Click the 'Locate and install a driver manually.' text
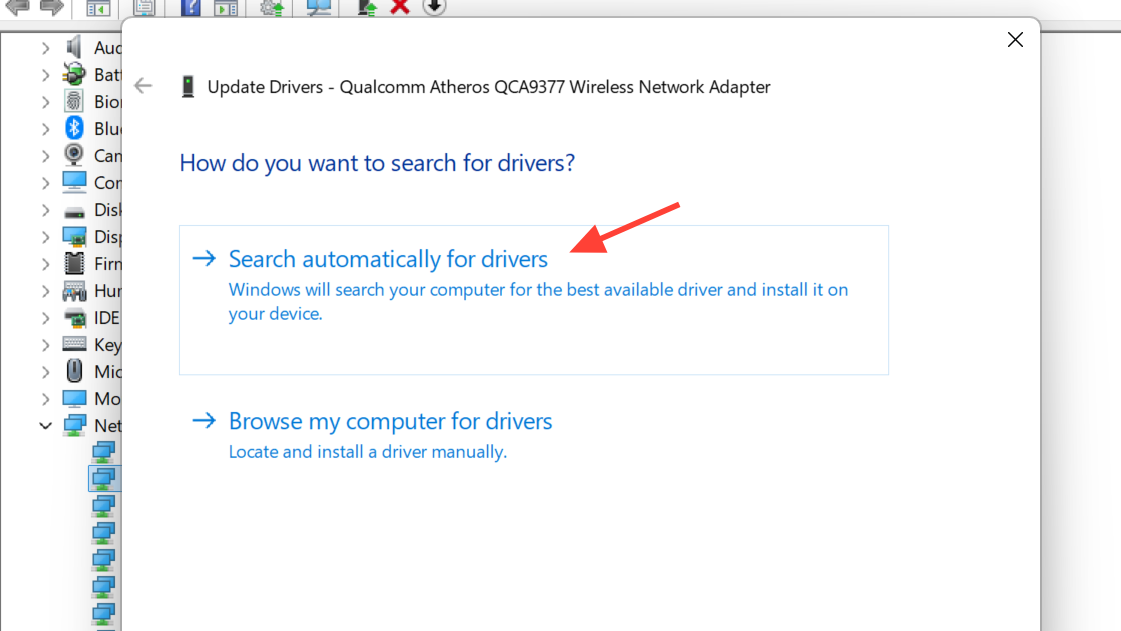The width and height of the screenshot is (1121, 631). [x=367, y=452]
